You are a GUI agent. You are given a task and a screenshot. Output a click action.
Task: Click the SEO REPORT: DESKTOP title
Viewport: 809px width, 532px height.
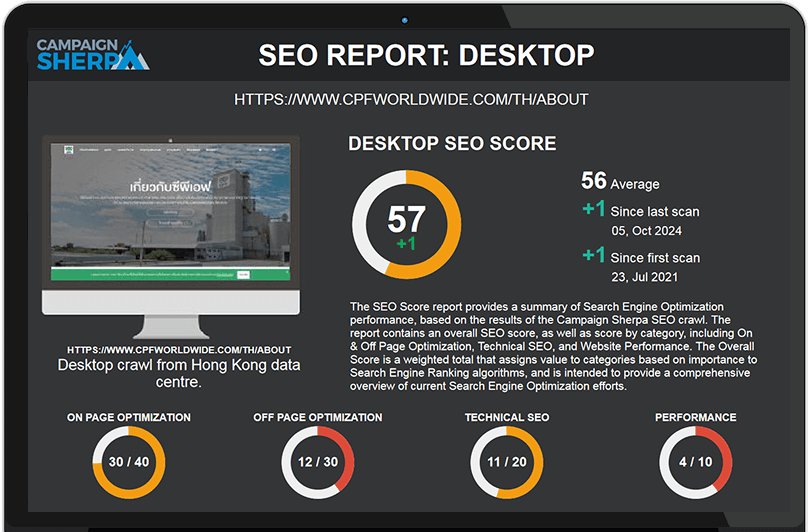pos(426,55)
